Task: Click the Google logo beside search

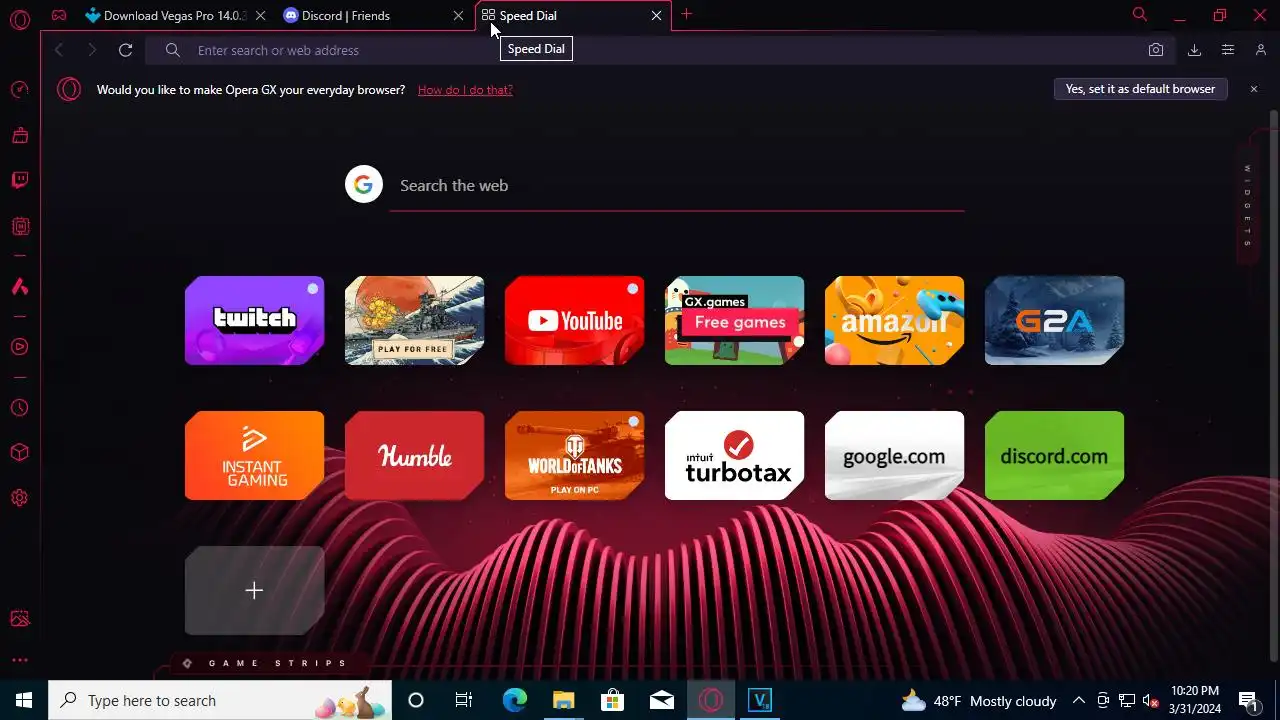Action: coord(364,184)
